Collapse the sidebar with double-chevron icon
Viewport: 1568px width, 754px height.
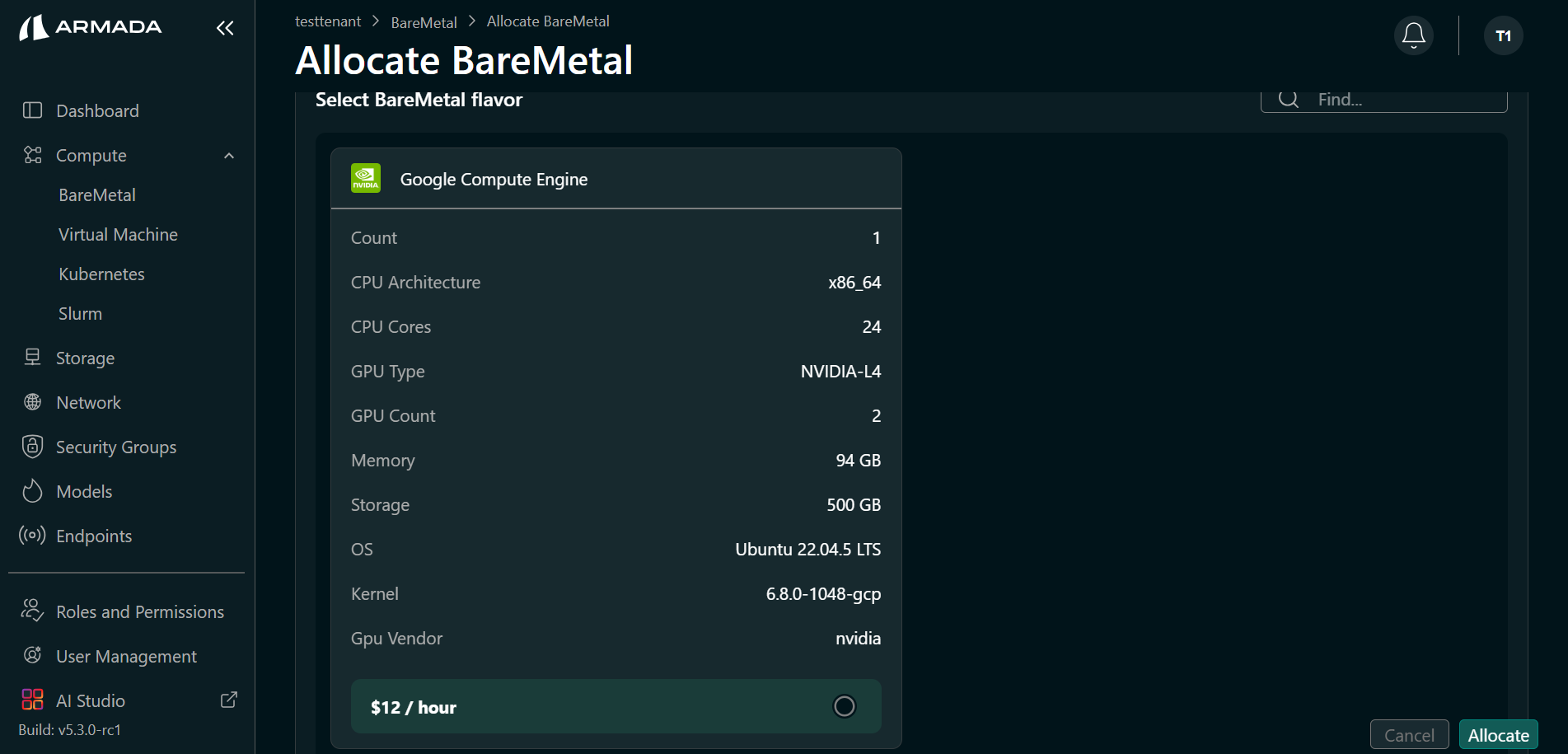click(x=225, y=28)
